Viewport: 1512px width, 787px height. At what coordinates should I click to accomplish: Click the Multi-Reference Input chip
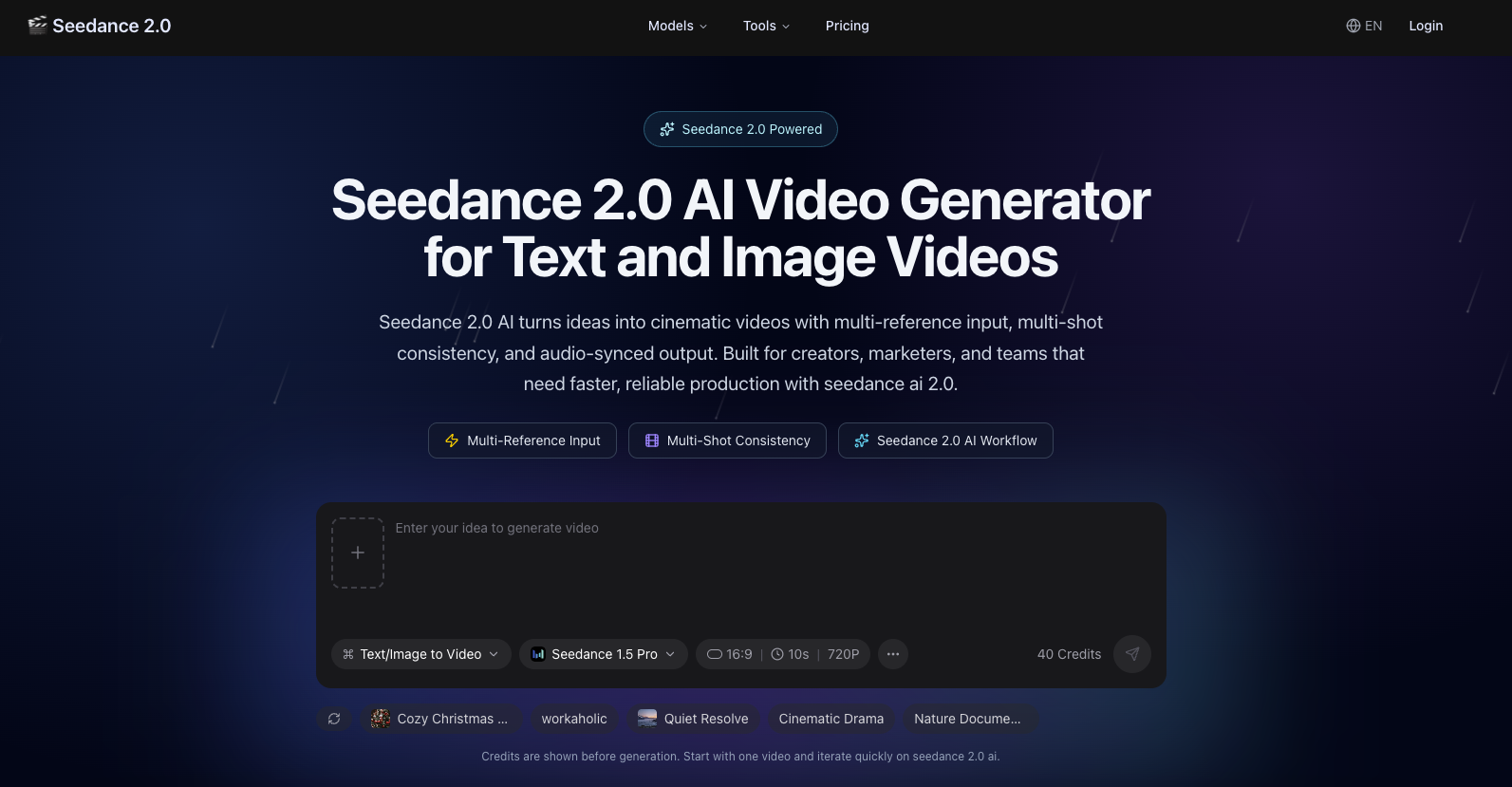522,440
